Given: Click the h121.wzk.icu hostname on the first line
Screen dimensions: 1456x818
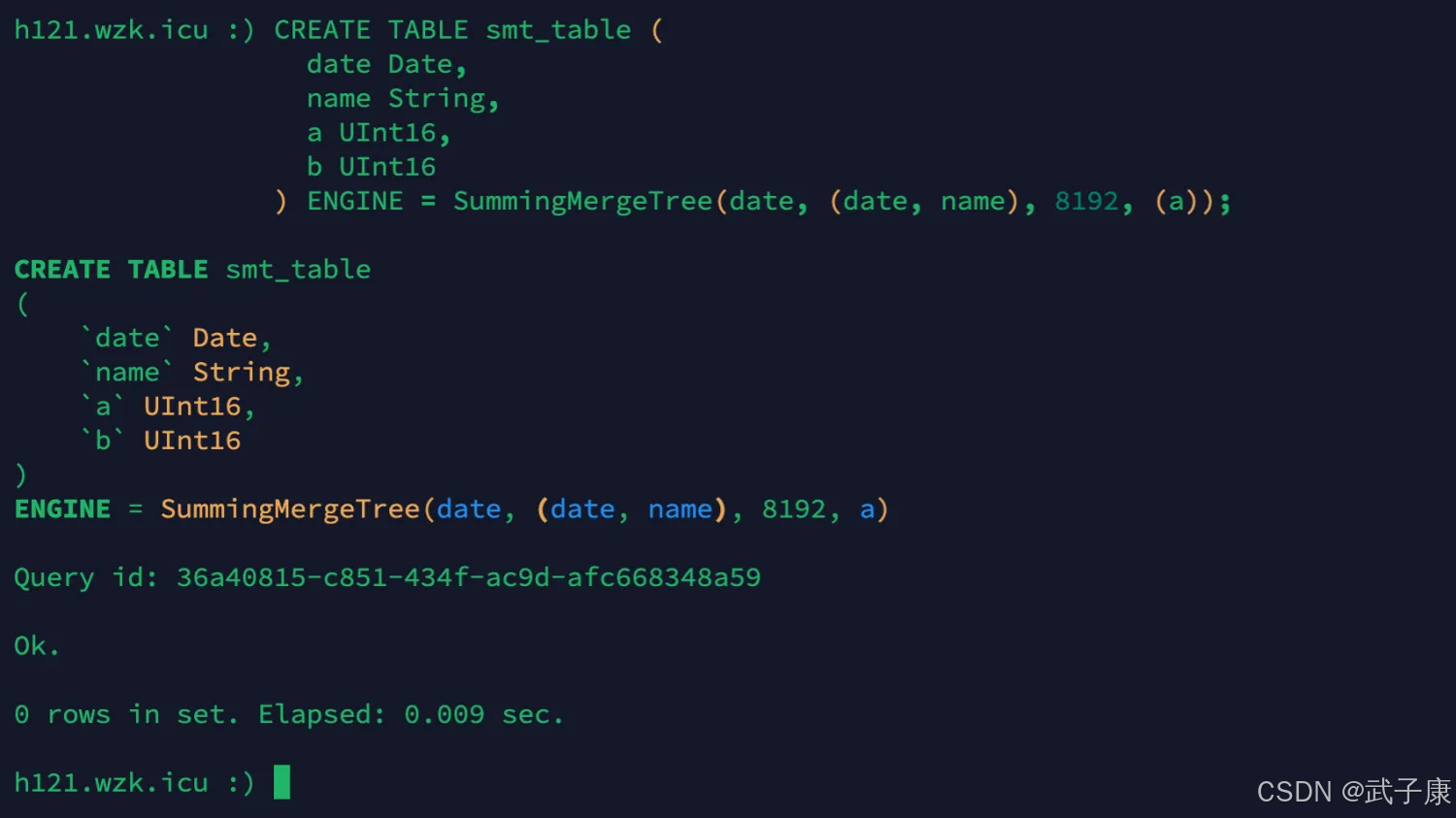Looking at the screenshot, I should (x=111, y=30).
